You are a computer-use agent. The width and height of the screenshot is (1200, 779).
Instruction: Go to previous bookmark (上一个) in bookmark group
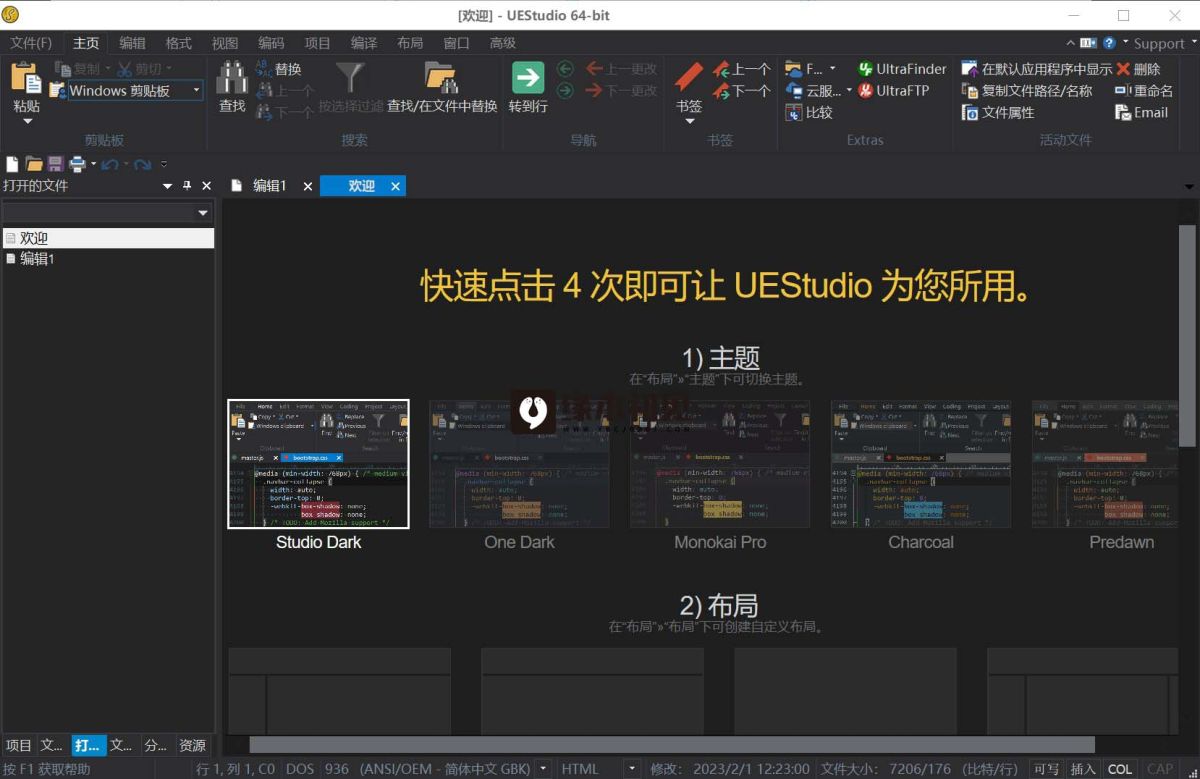click(x=741, y=69)
